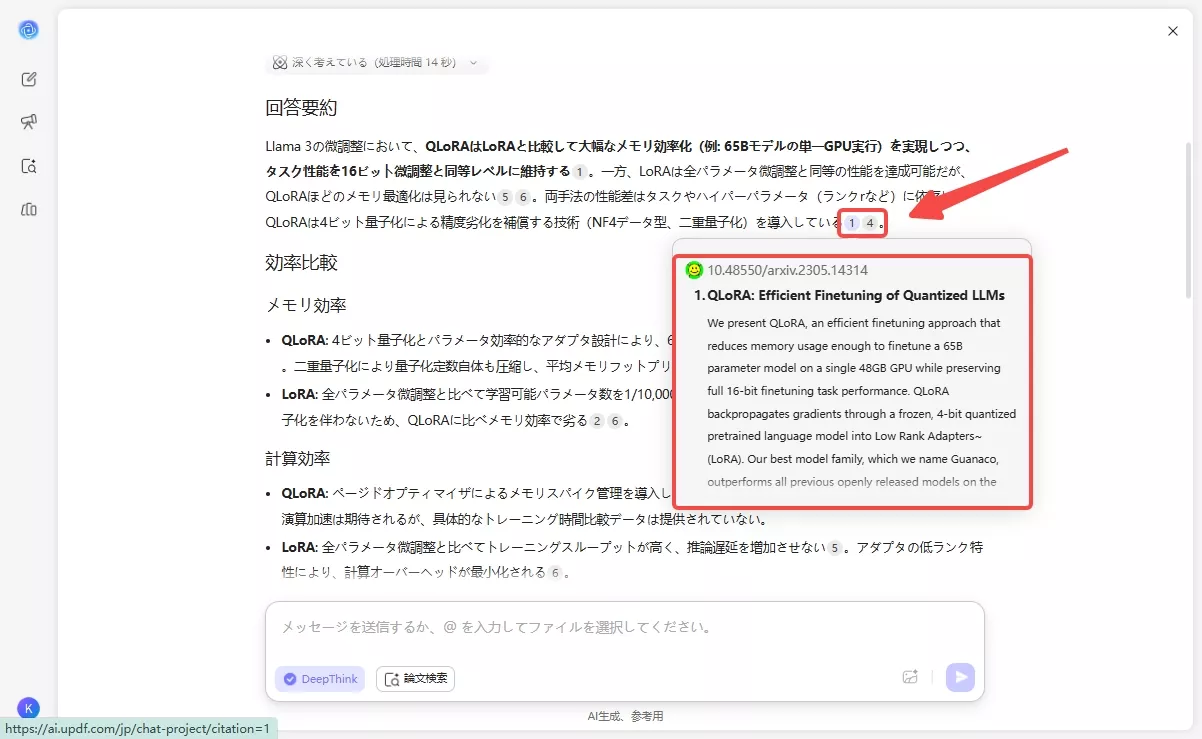The image size is (1202, 739).
Task: Open the DOI link 10.48550/arxiv.2305.14314
Action: [787, 269]
